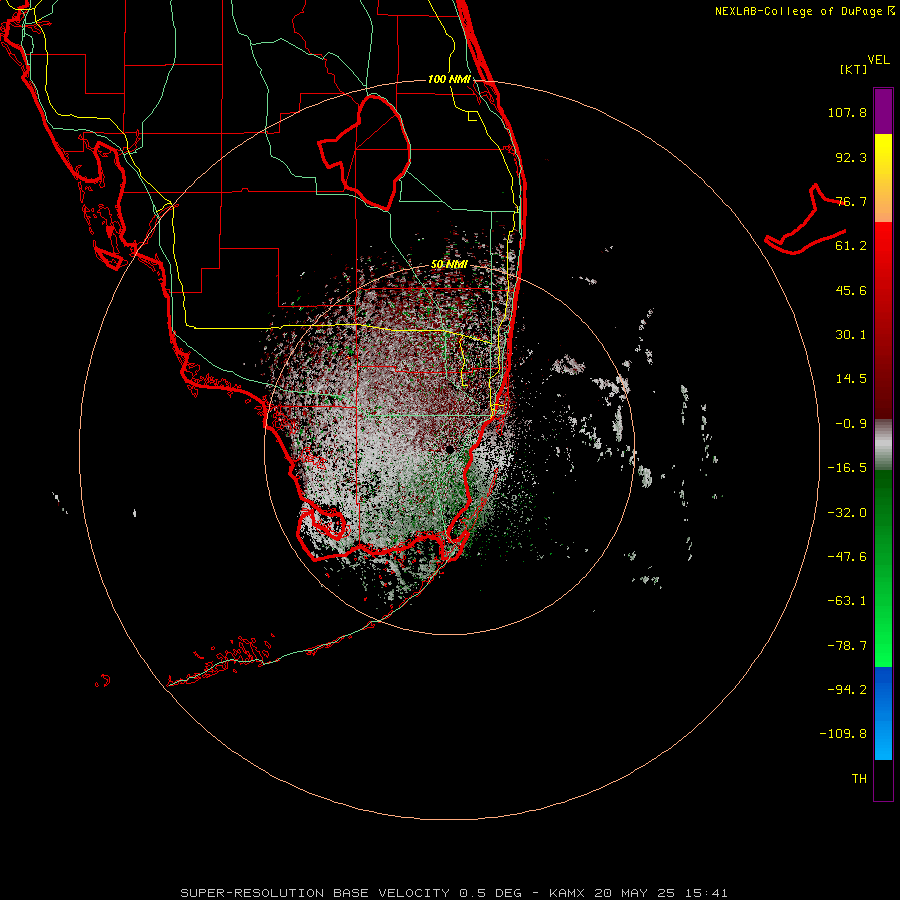This screenshot has height=900, width=900.
Task: Select the 61.2 scale value
Action: click(851, 246)
